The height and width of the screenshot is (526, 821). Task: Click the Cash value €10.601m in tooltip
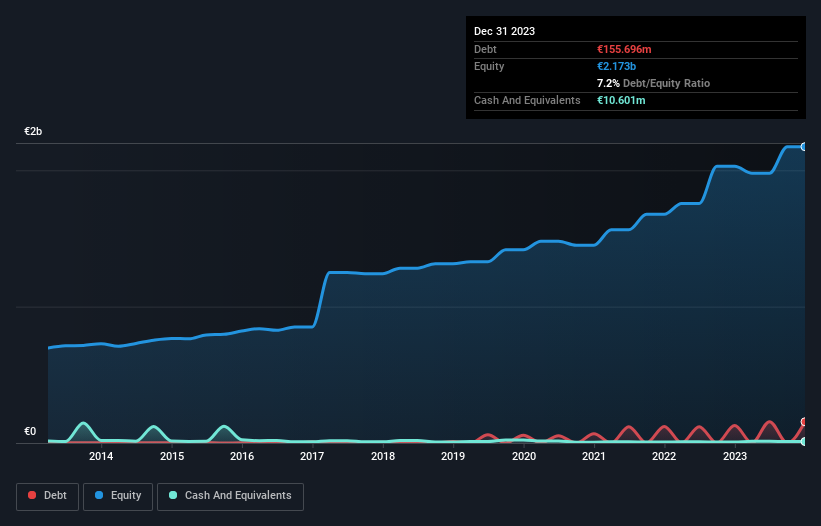click(x=621, y=100)
